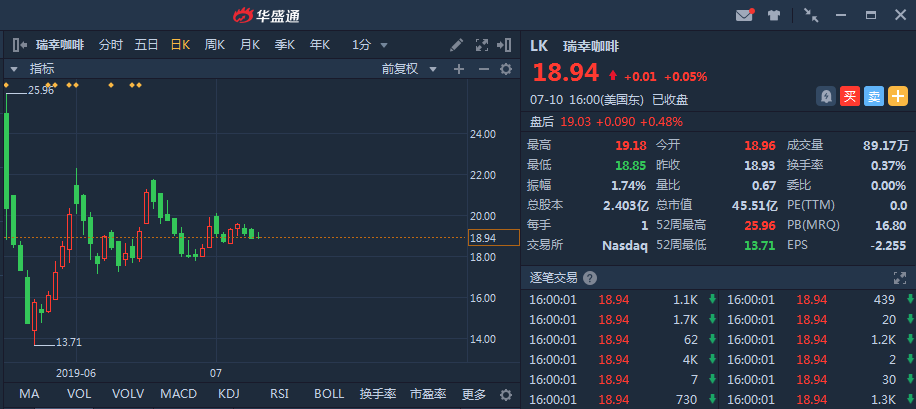Click the blue 卖 sell button
The image size is (916, 409).
click(x=874, y=96)
